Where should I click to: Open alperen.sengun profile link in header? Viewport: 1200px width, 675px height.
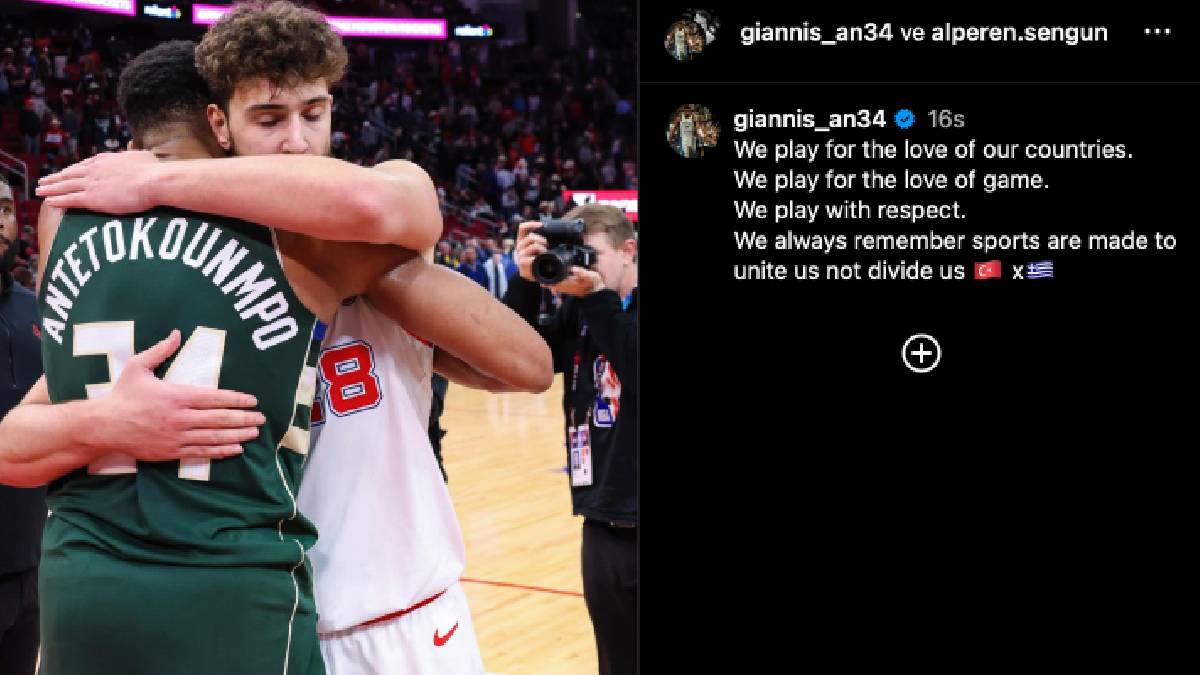[1019, 33]
